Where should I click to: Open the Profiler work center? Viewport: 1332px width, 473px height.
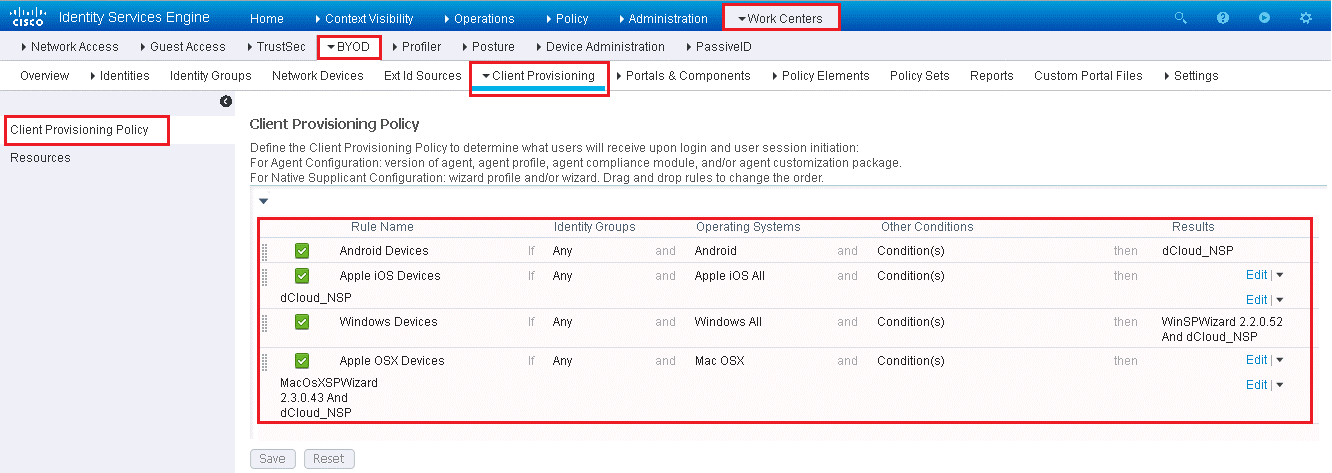point(417,47)
